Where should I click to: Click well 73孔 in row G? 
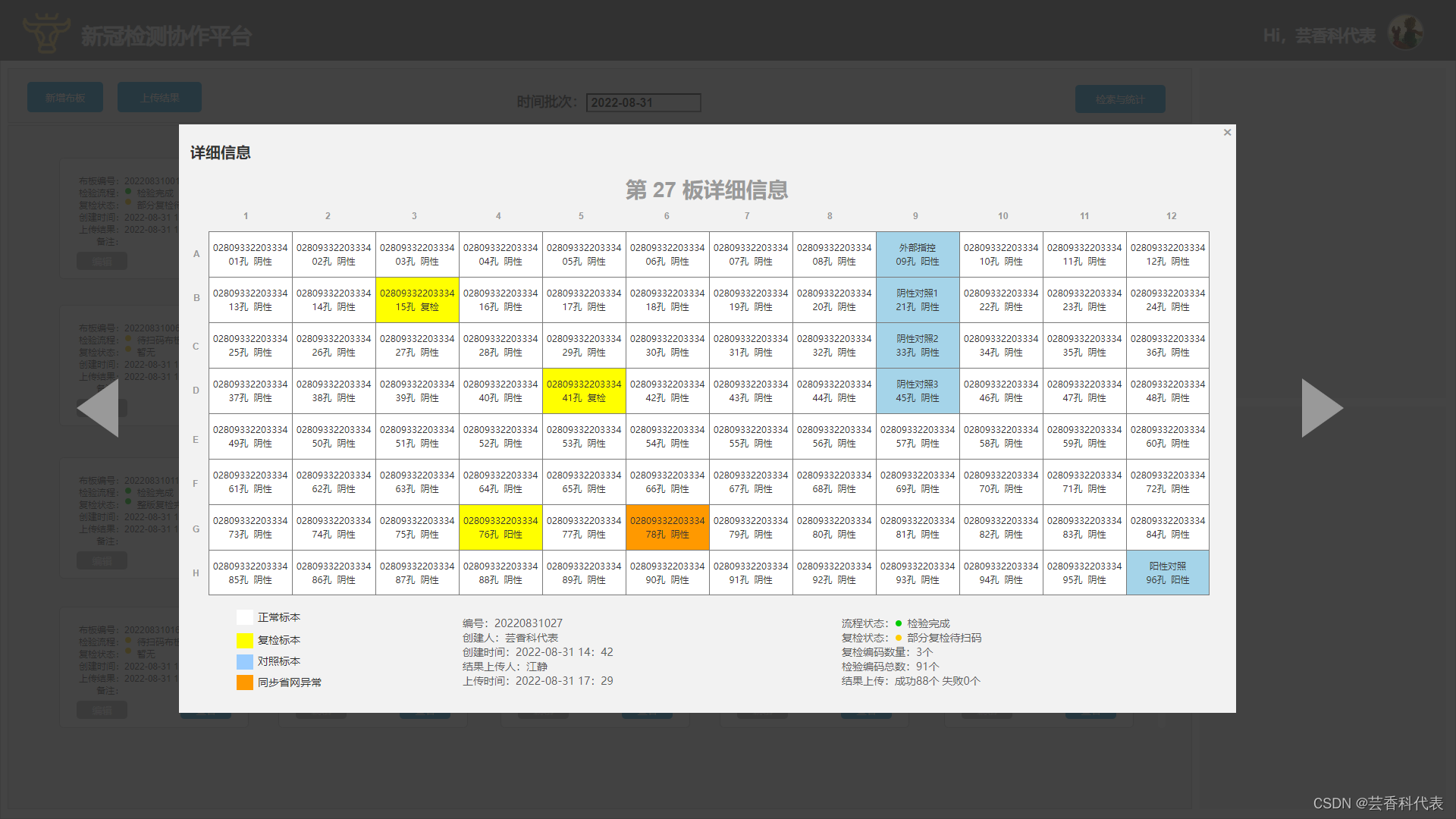tap(250, 527)
